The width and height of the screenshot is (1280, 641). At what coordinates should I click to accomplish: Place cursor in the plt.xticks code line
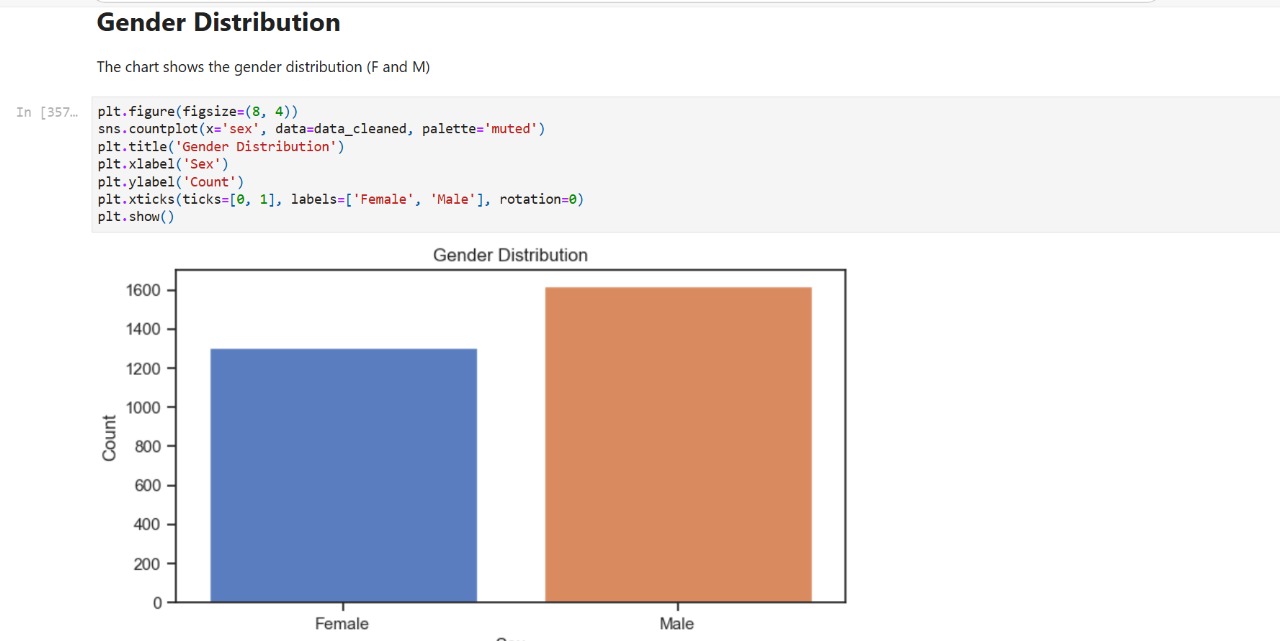click(340, 199)
